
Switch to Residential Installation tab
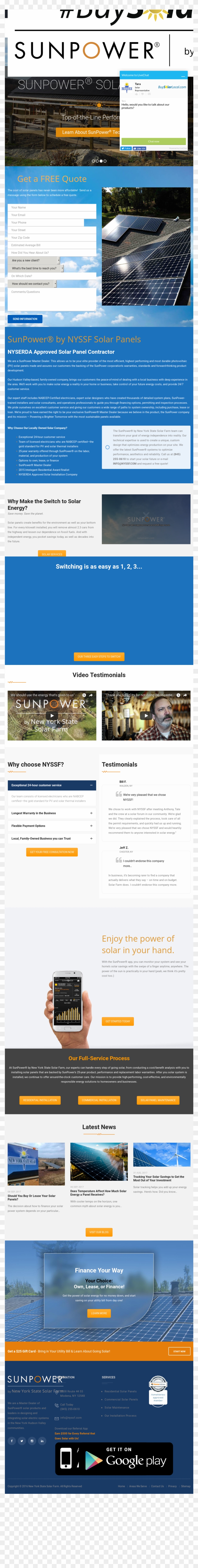click(x=40, y=1100)
